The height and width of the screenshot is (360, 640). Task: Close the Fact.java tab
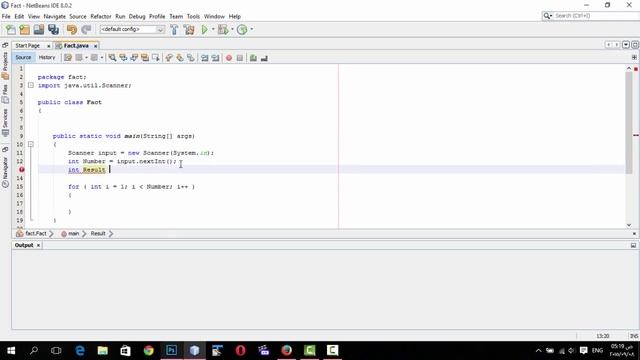(96, 46)
